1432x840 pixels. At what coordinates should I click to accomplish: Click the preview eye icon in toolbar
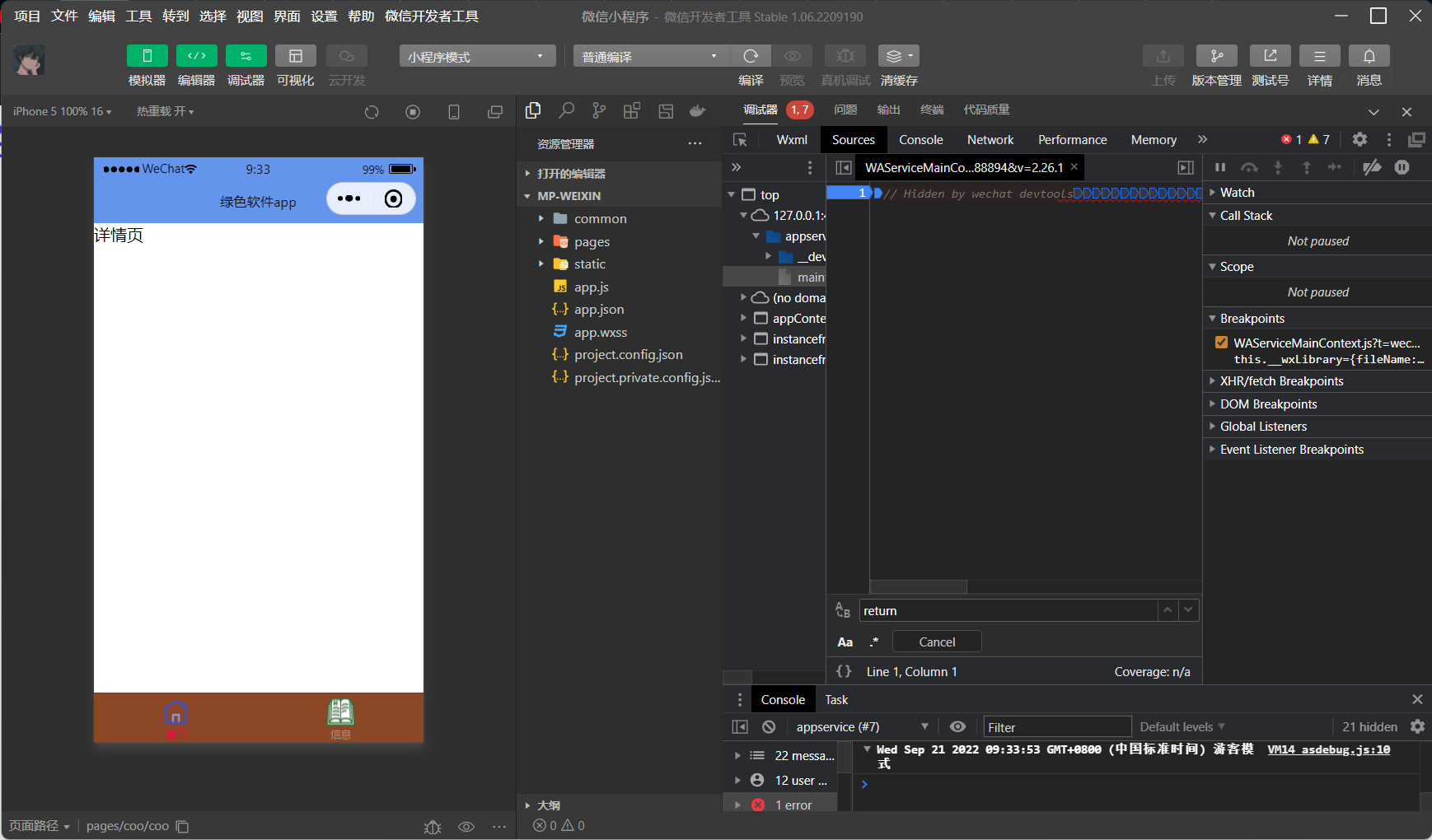point(793,56)
